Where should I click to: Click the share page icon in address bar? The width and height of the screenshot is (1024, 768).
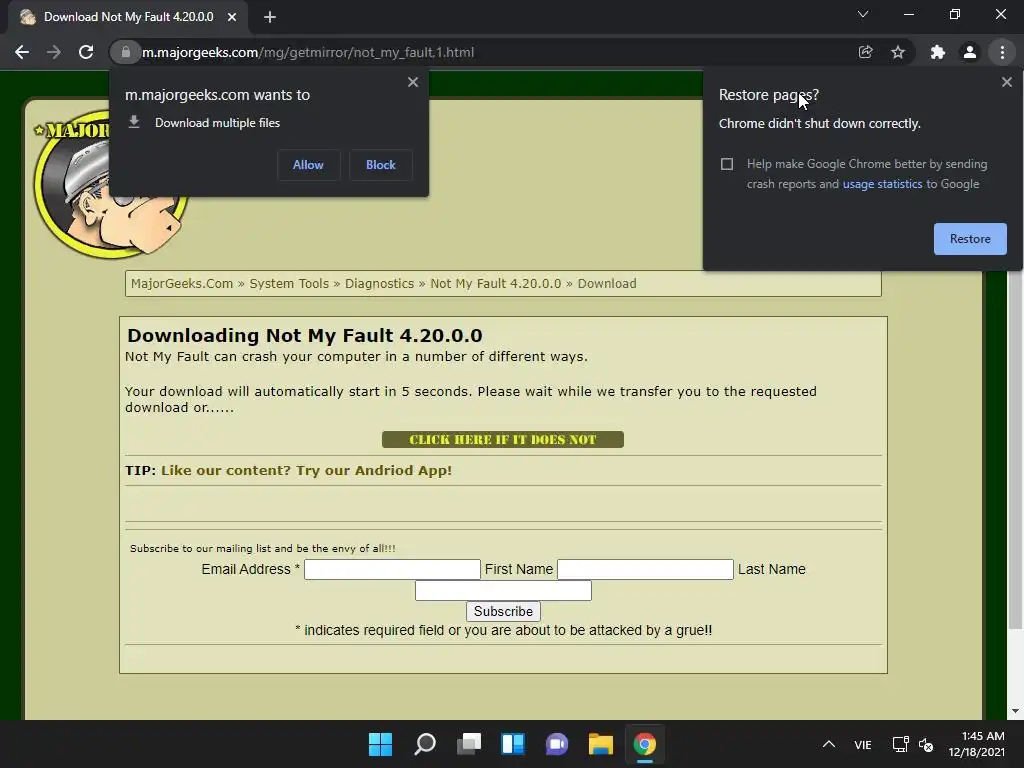(x=865, y=52)
